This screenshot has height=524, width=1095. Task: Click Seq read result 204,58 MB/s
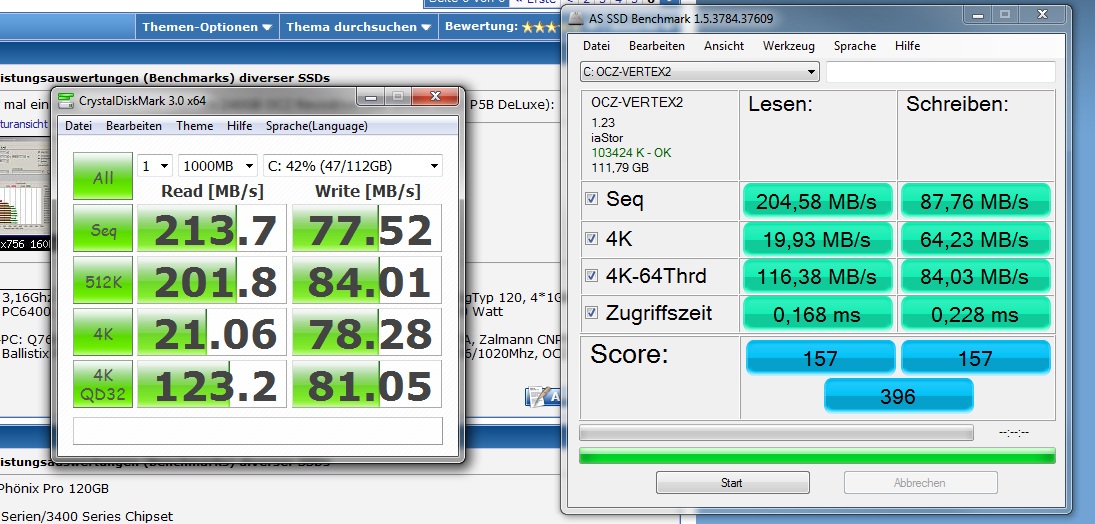pos(817,201)
